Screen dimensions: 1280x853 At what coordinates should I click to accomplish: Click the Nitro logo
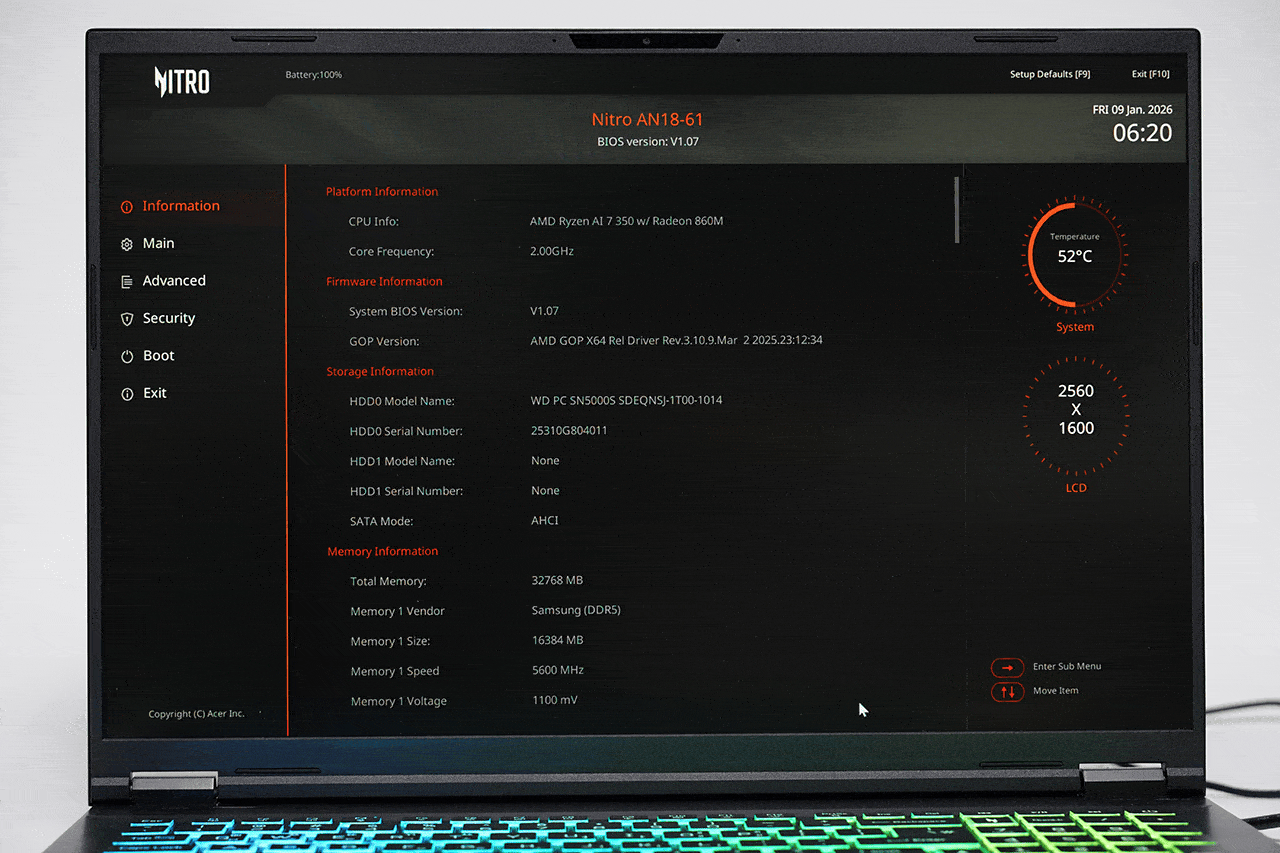[x=181, y=81]
